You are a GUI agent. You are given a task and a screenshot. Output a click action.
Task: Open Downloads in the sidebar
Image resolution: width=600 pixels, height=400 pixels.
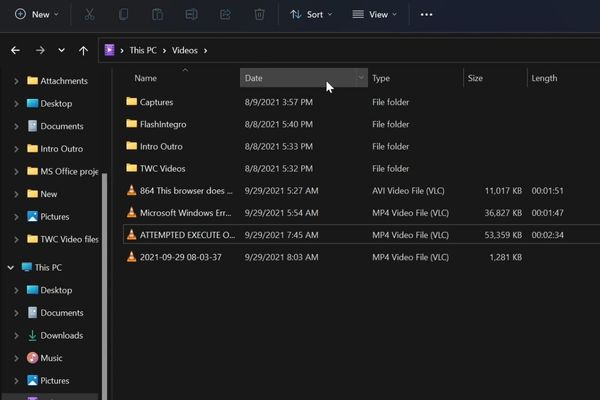62,335
